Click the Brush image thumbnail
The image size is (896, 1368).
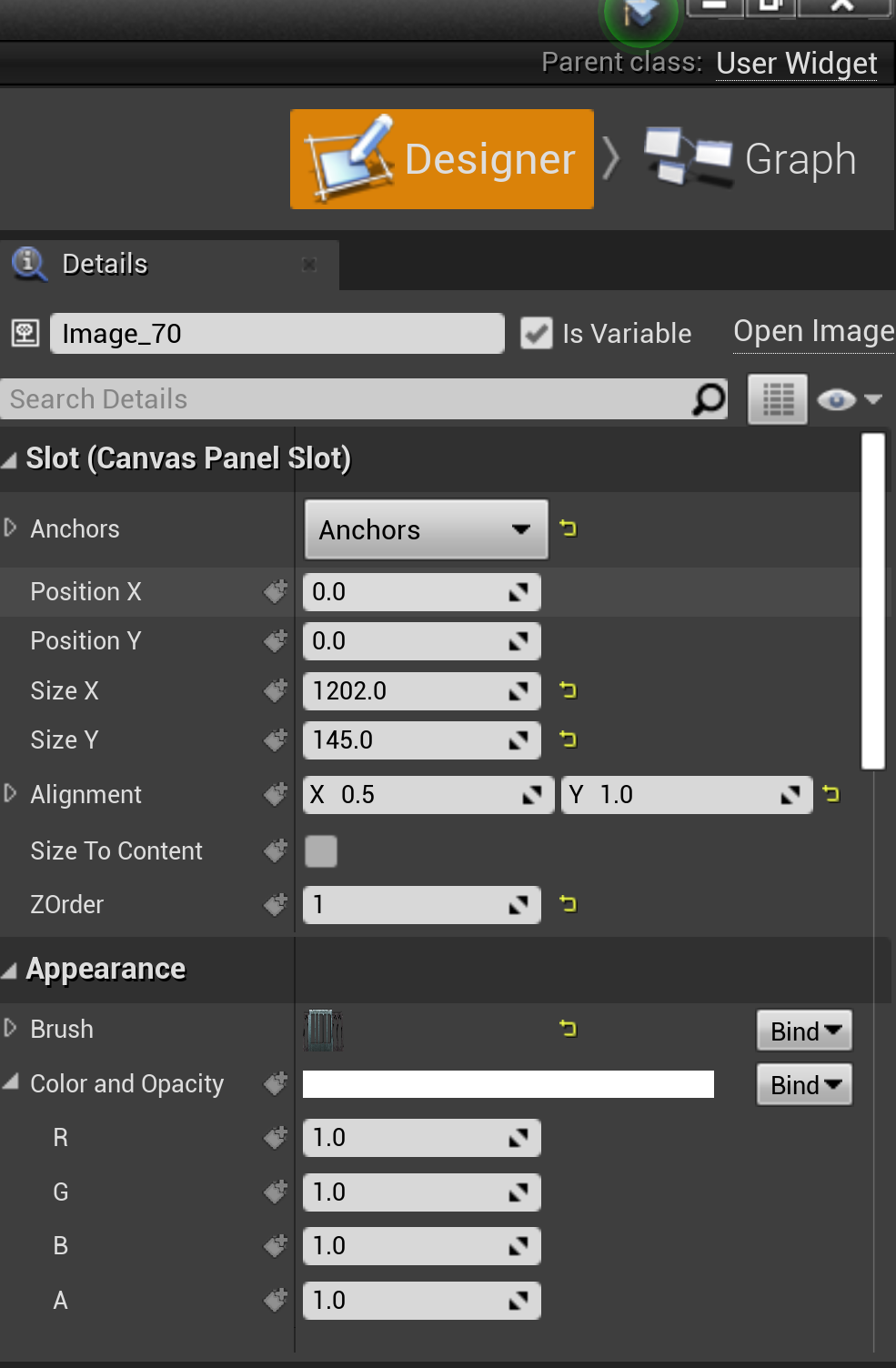coord(323,1028)
